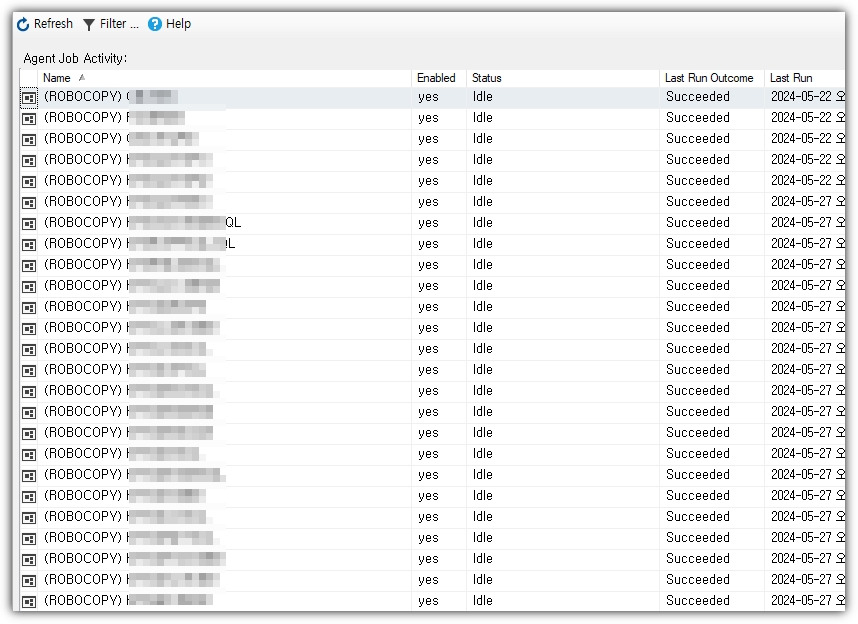The image size is (858, 624).
Task: Click 'yes' in the highlighted selected row
Action: (428, 97)
